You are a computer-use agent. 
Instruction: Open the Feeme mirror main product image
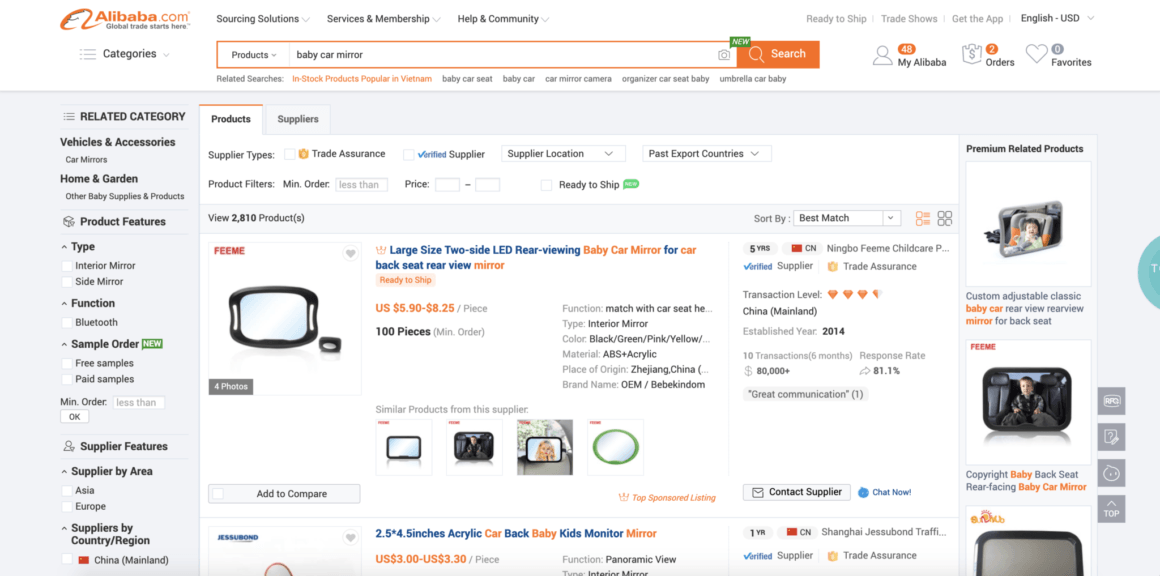click(x=285, y=319)
